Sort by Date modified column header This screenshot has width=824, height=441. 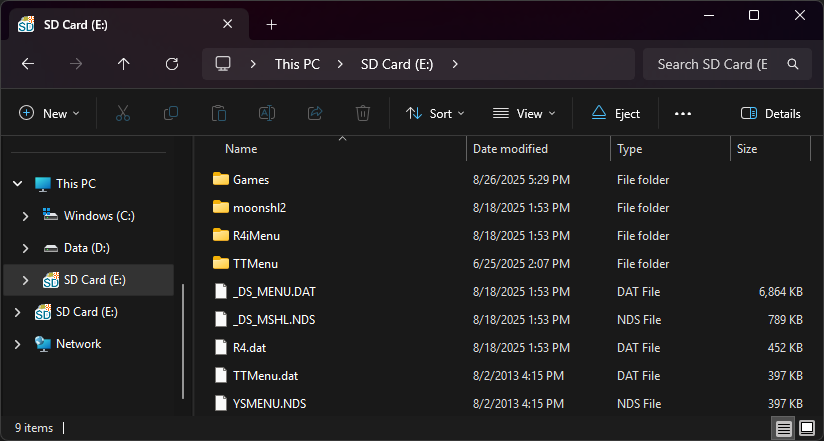point(510,149)
